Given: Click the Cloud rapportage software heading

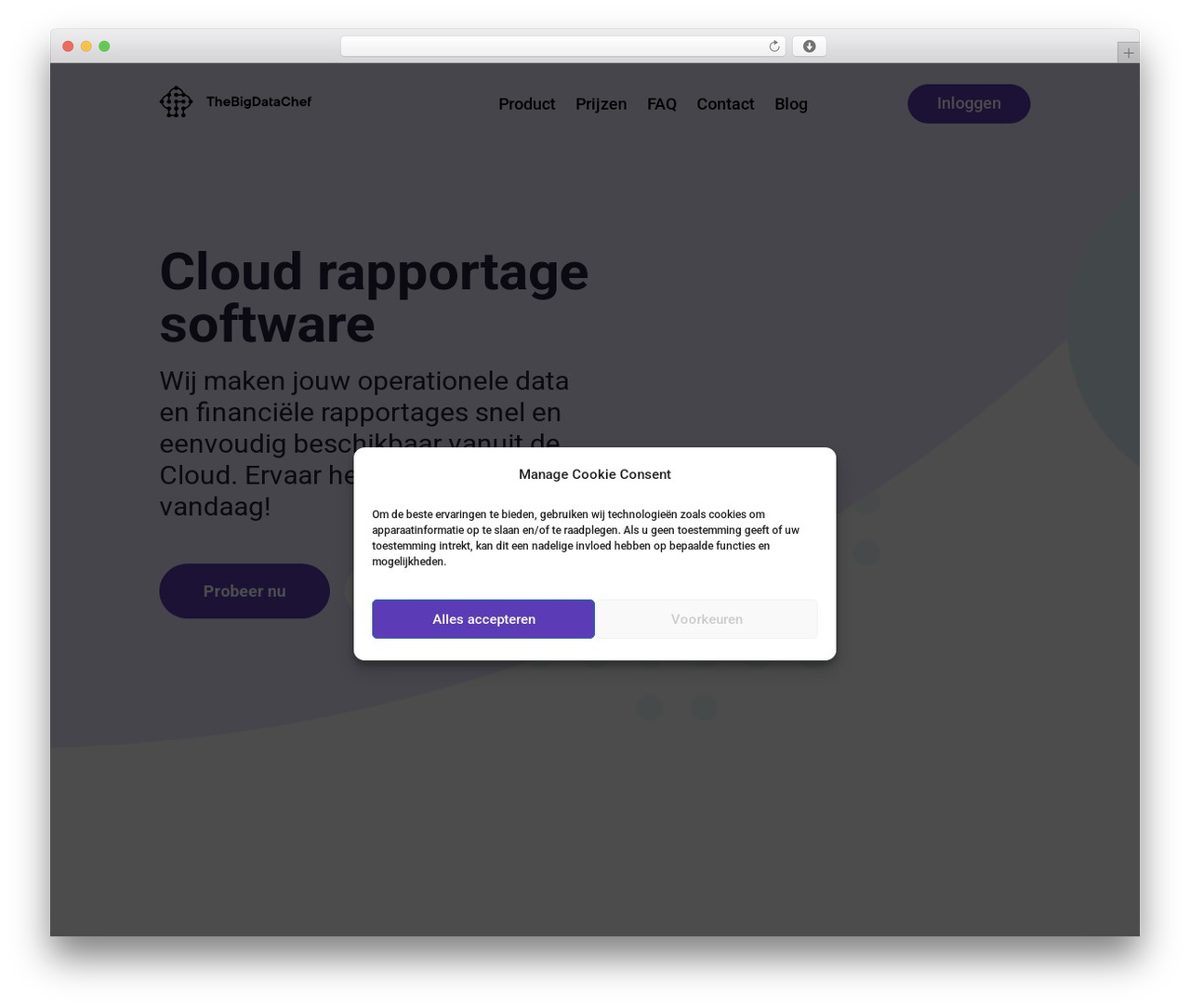Looking at the screenshot, I should (374, 298).
